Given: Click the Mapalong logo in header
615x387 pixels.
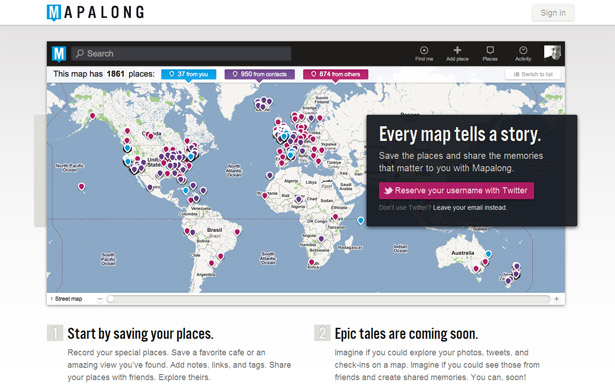Looking at the screenshot, I should 95,12.
